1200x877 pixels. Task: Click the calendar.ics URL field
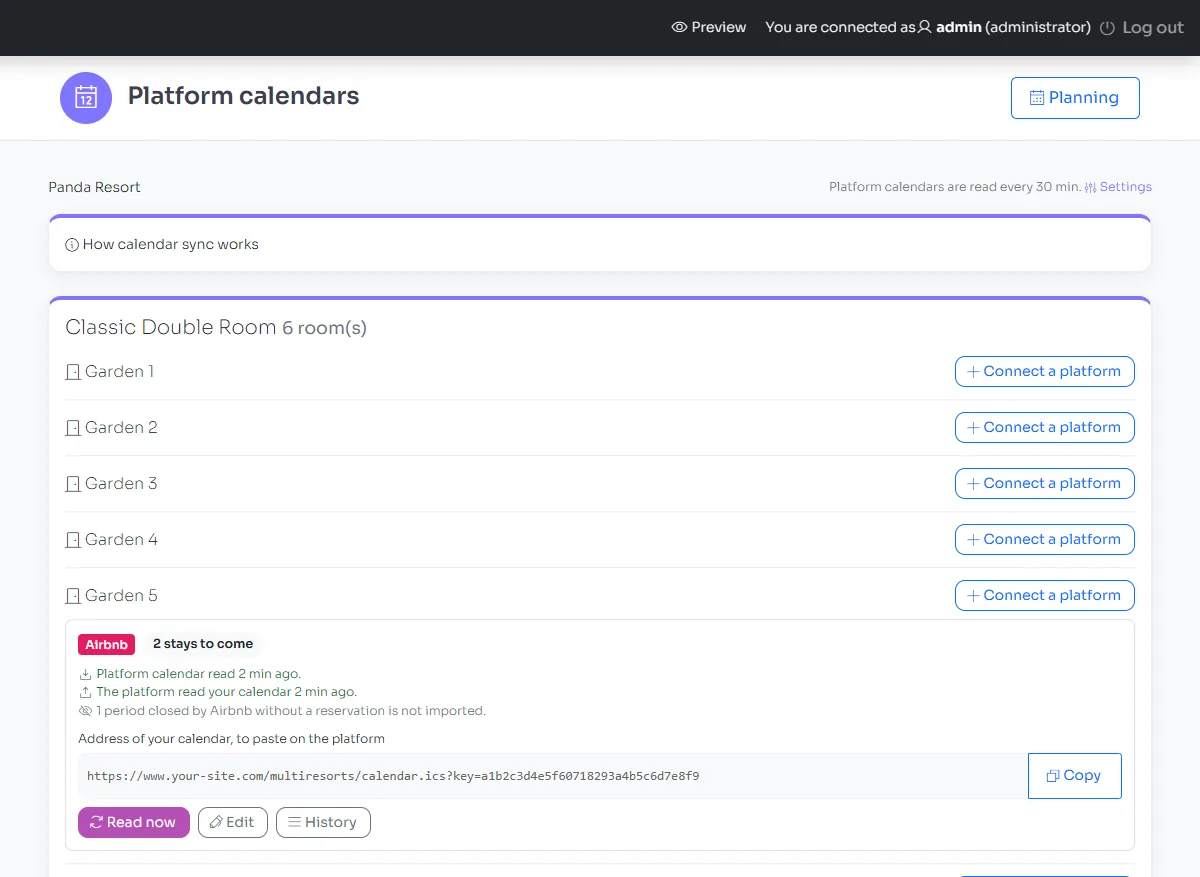(x=553, y=776)
